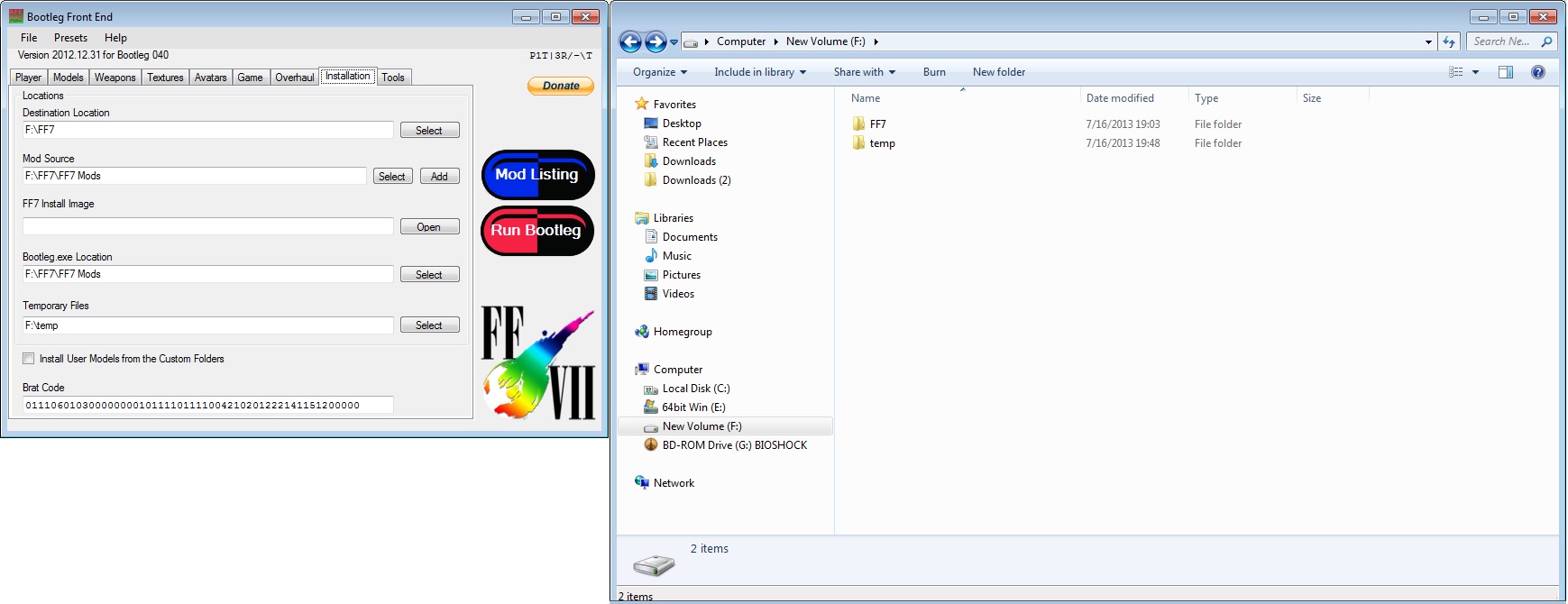Click the Network icon
The width and height of the screenshot is (1568, 604).
pos(642,482)
